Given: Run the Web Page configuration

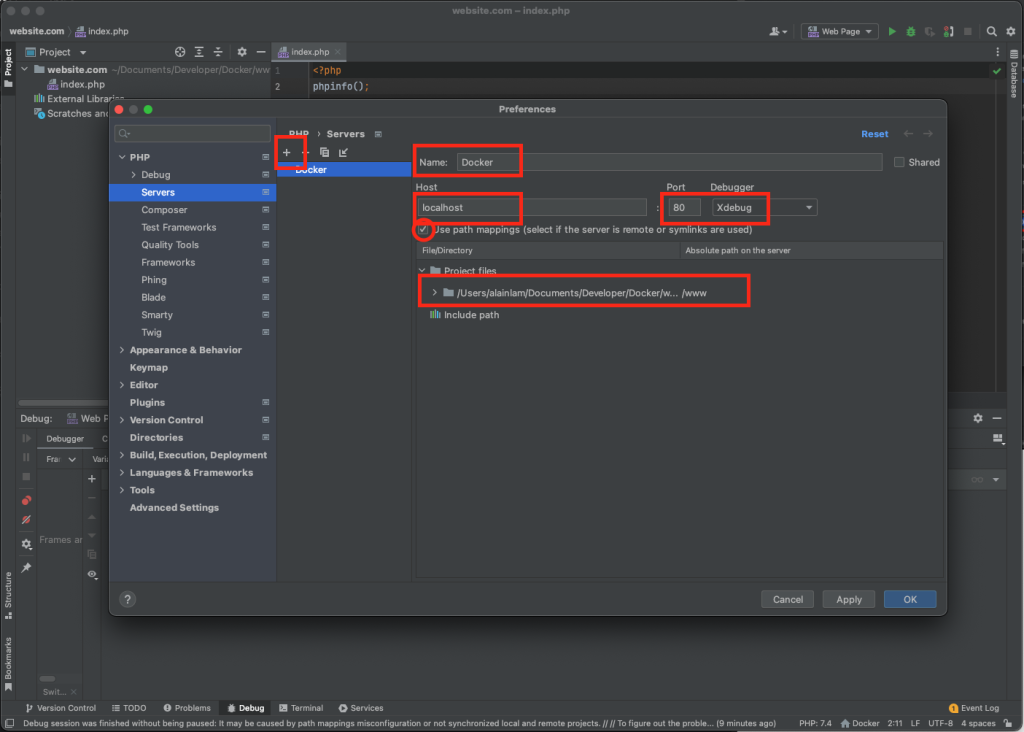Looking at the screenshot, I should point(892,31).
